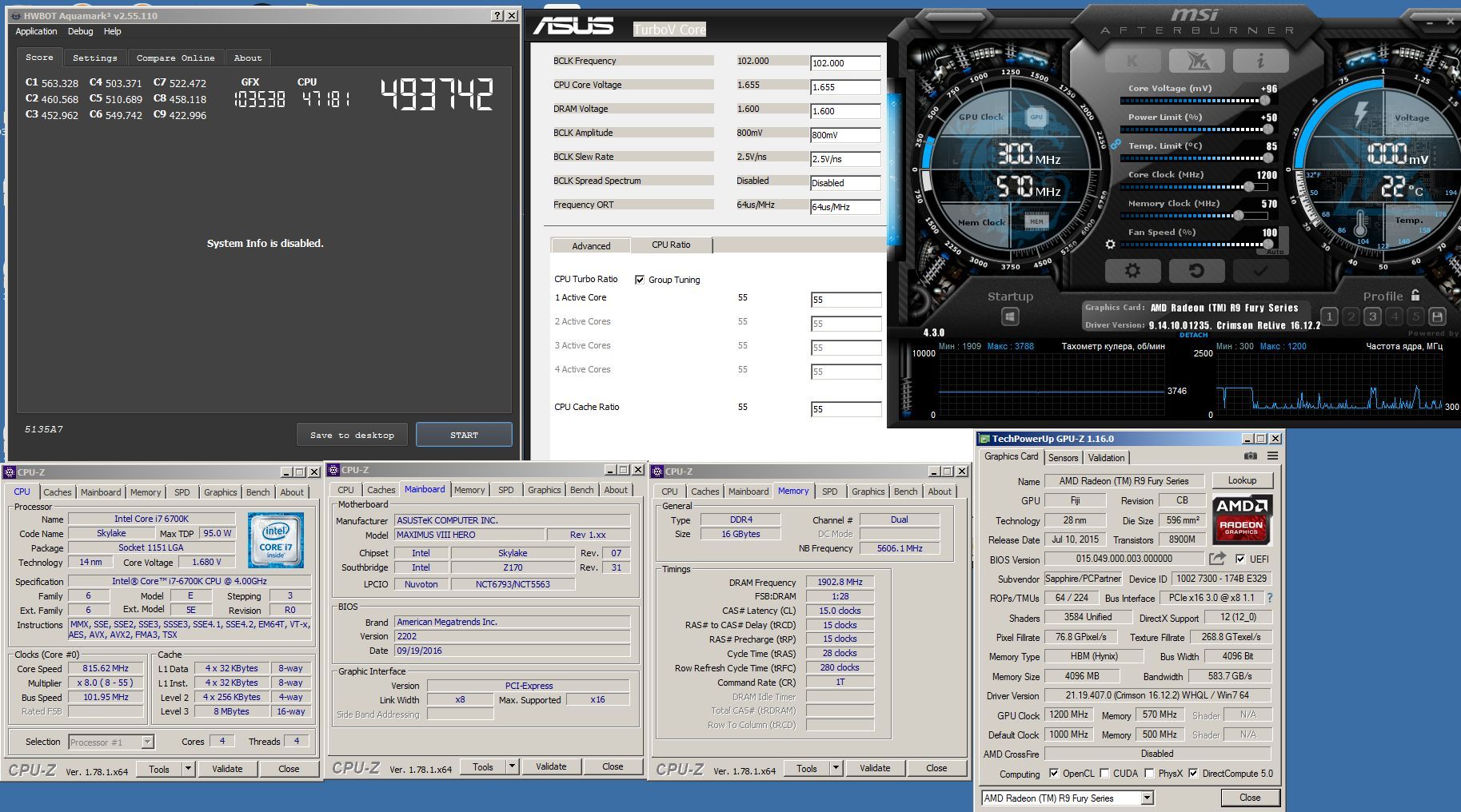Select Afterburner profile slot 2
1461x812 pixels.
pos(1351,316)
